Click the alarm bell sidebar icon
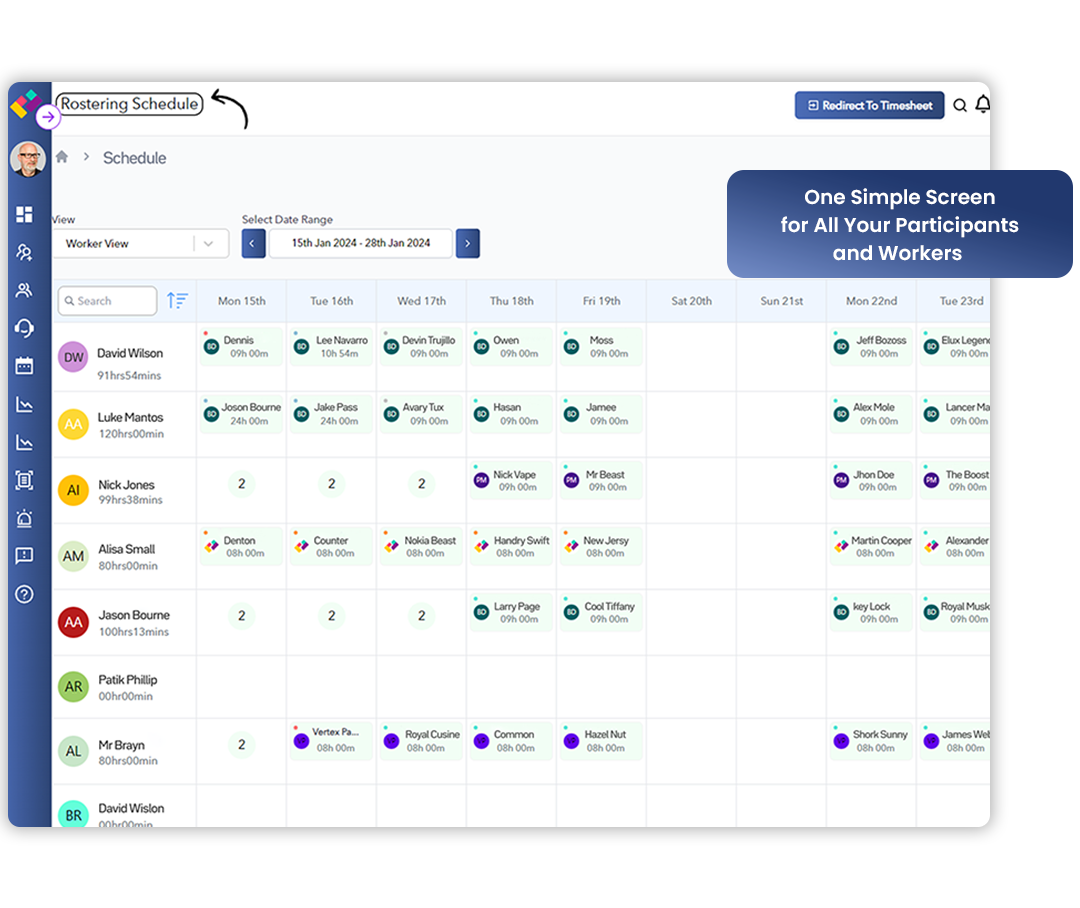This screenshot has width=1080, height=908. (x=24, y=518)
